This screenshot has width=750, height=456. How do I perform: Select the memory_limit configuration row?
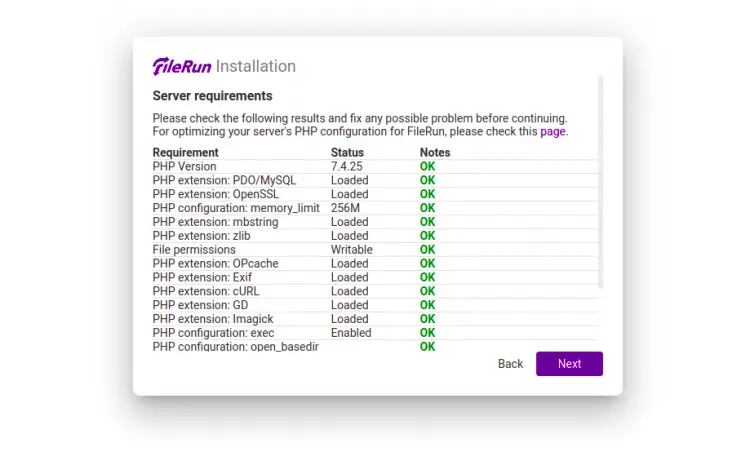tap(375, 208)
